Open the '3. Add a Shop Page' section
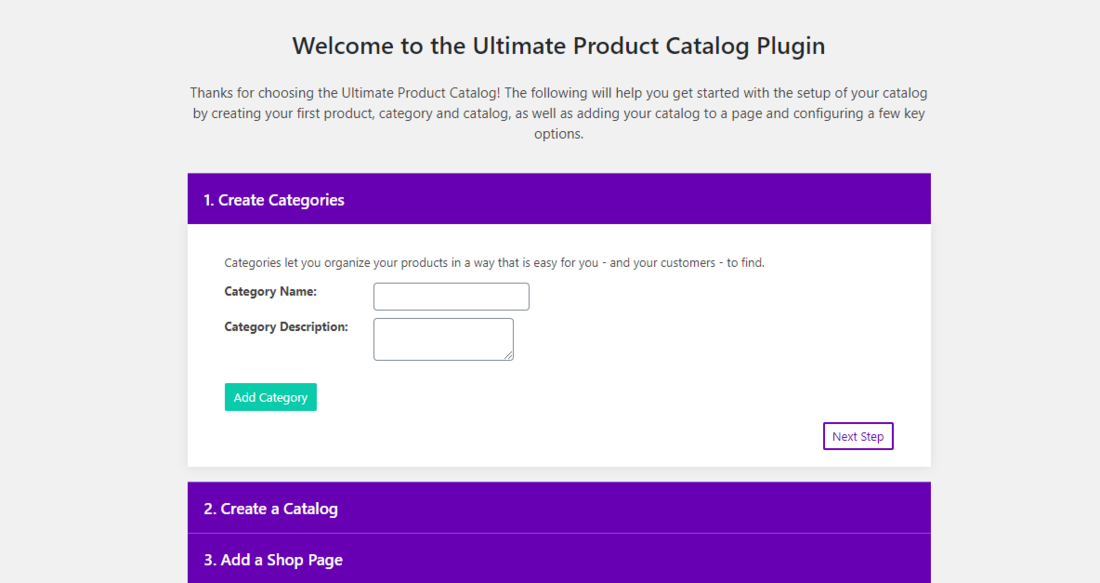Screen dimensions: 1100x583 558,559
